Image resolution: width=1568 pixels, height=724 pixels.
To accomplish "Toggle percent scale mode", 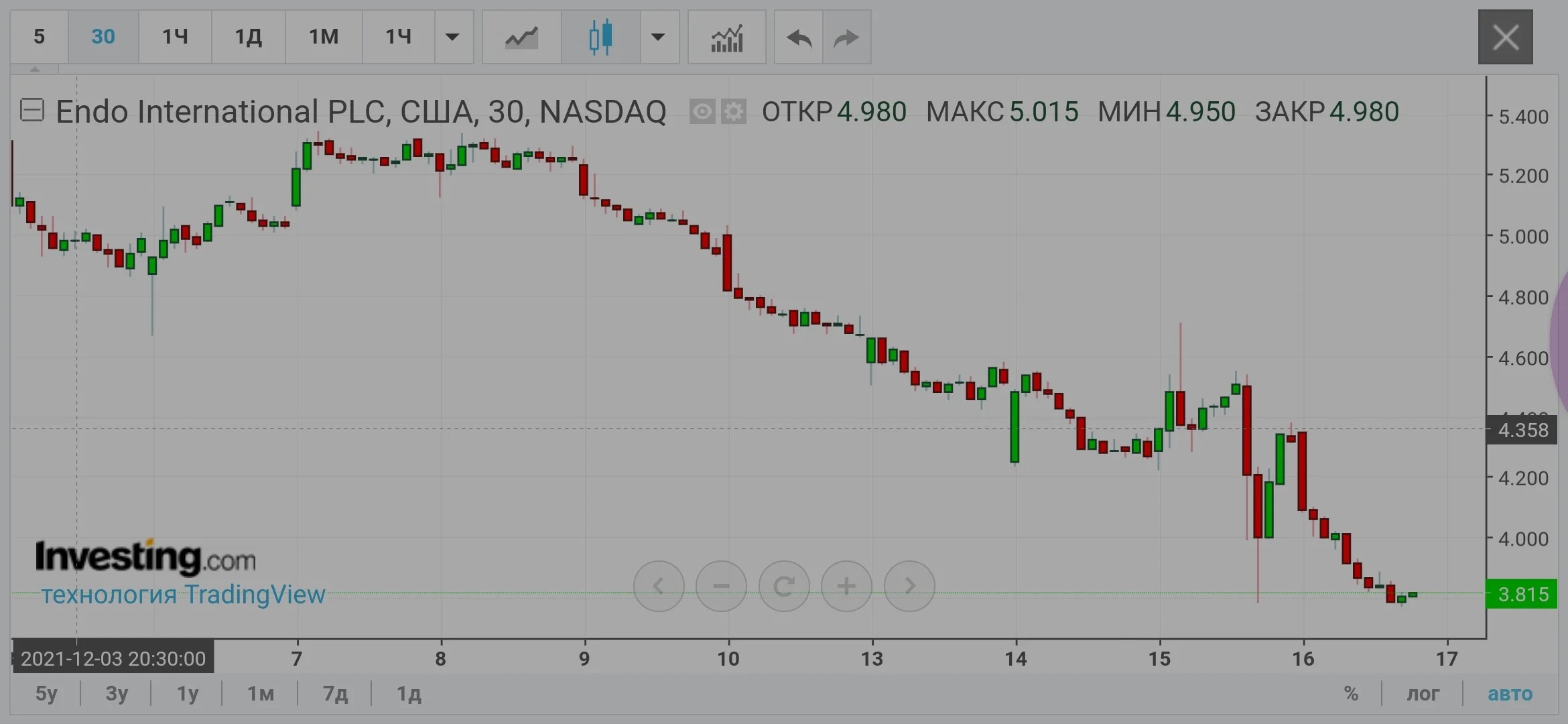I will click(x=1351, y=693).
